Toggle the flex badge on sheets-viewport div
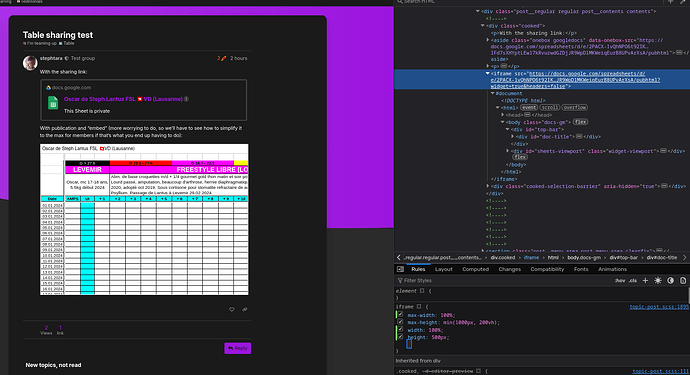This screenshot has width=690, height=375. [x=520, y=157]
